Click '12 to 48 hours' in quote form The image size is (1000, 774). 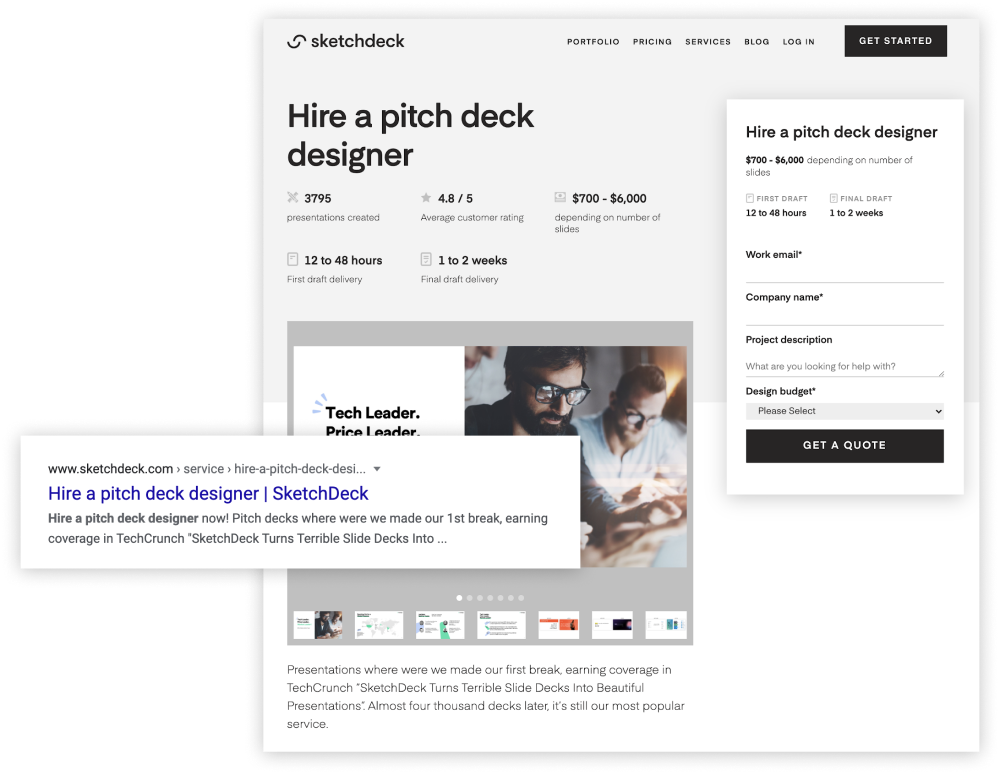[x=776, y=213]
